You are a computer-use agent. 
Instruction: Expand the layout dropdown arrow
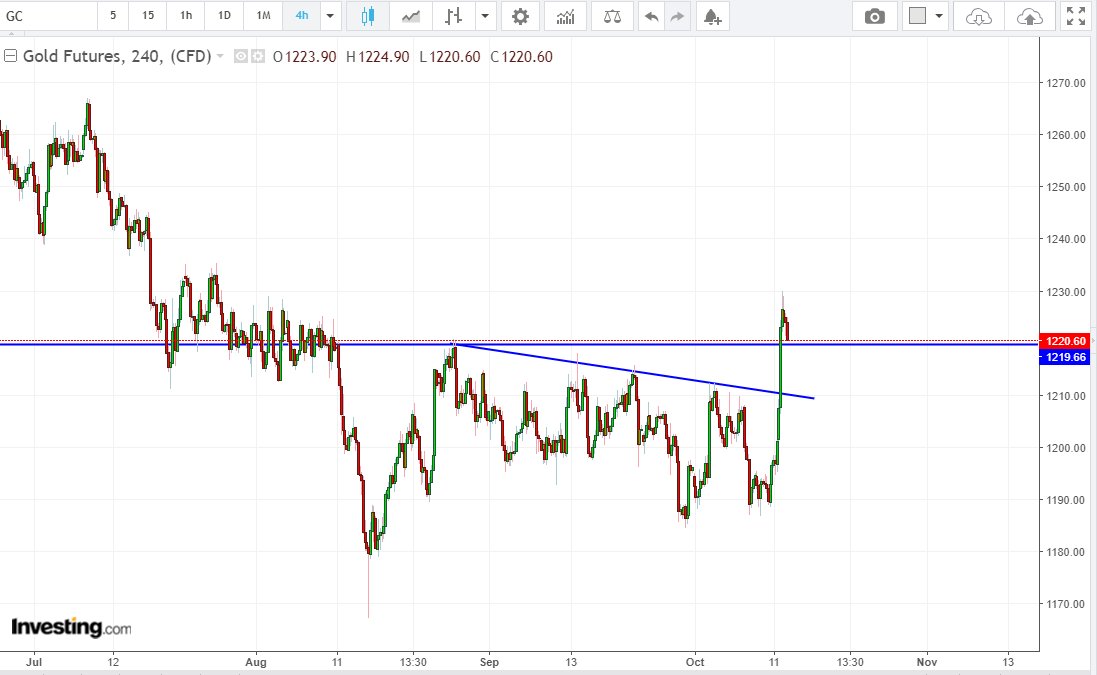(939, 16)
